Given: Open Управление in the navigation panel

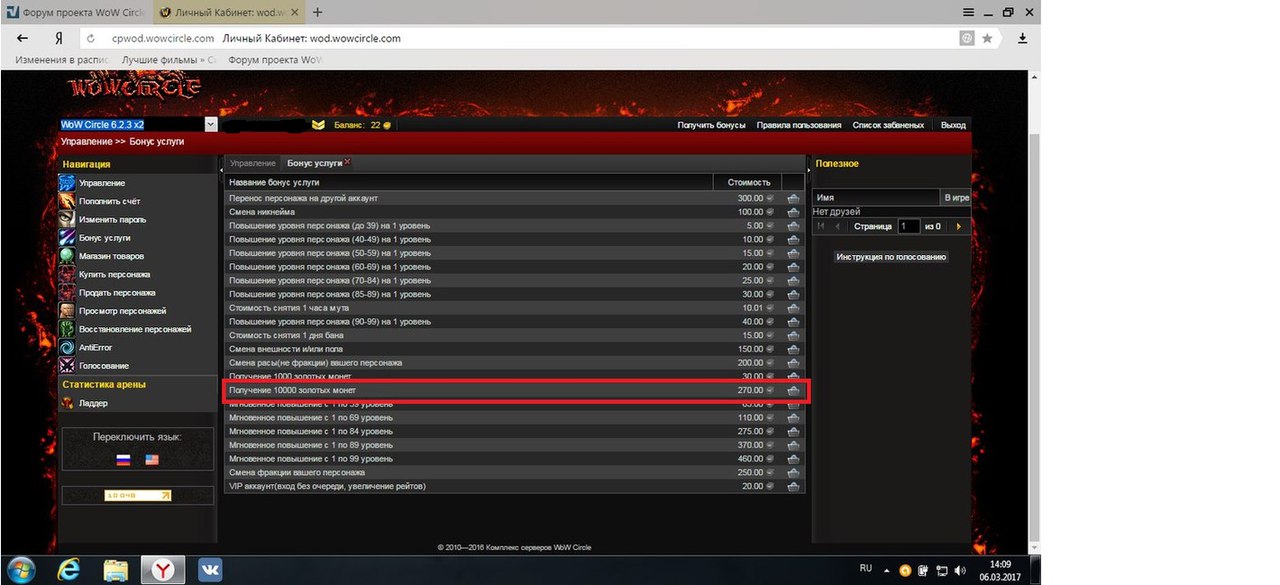Looking at the screenshot, I should point(102,183).
